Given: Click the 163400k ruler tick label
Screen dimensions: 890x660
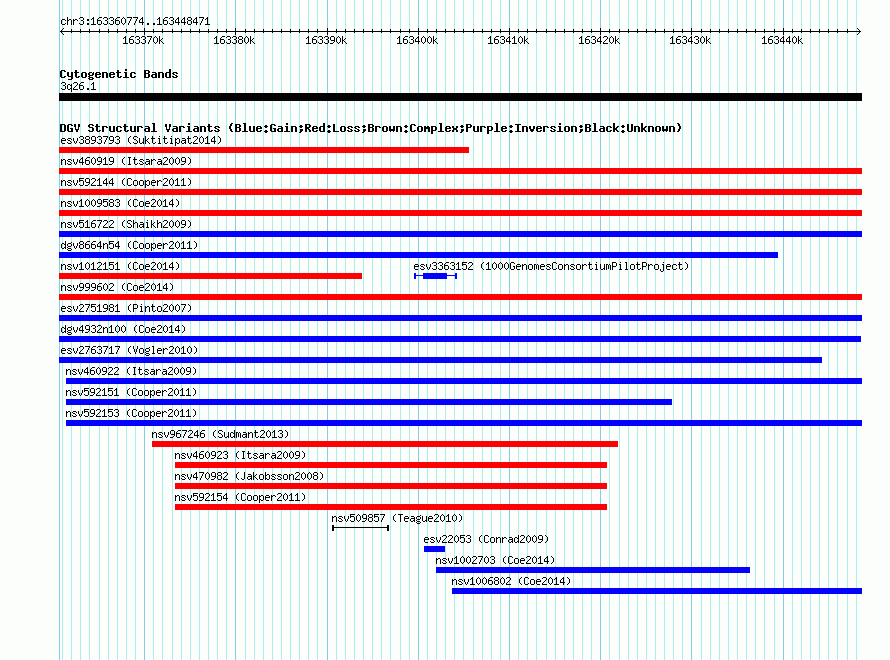Looking at the screenshot, I should (417, 40).
